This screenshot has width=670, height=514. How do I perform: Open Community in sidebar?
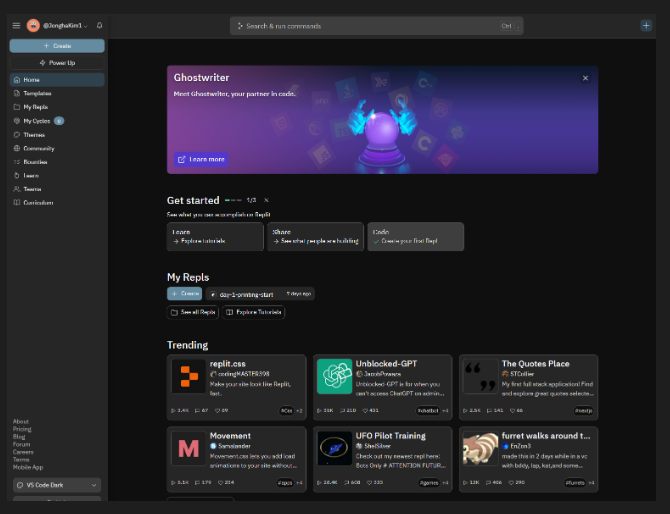coord(57,148)
